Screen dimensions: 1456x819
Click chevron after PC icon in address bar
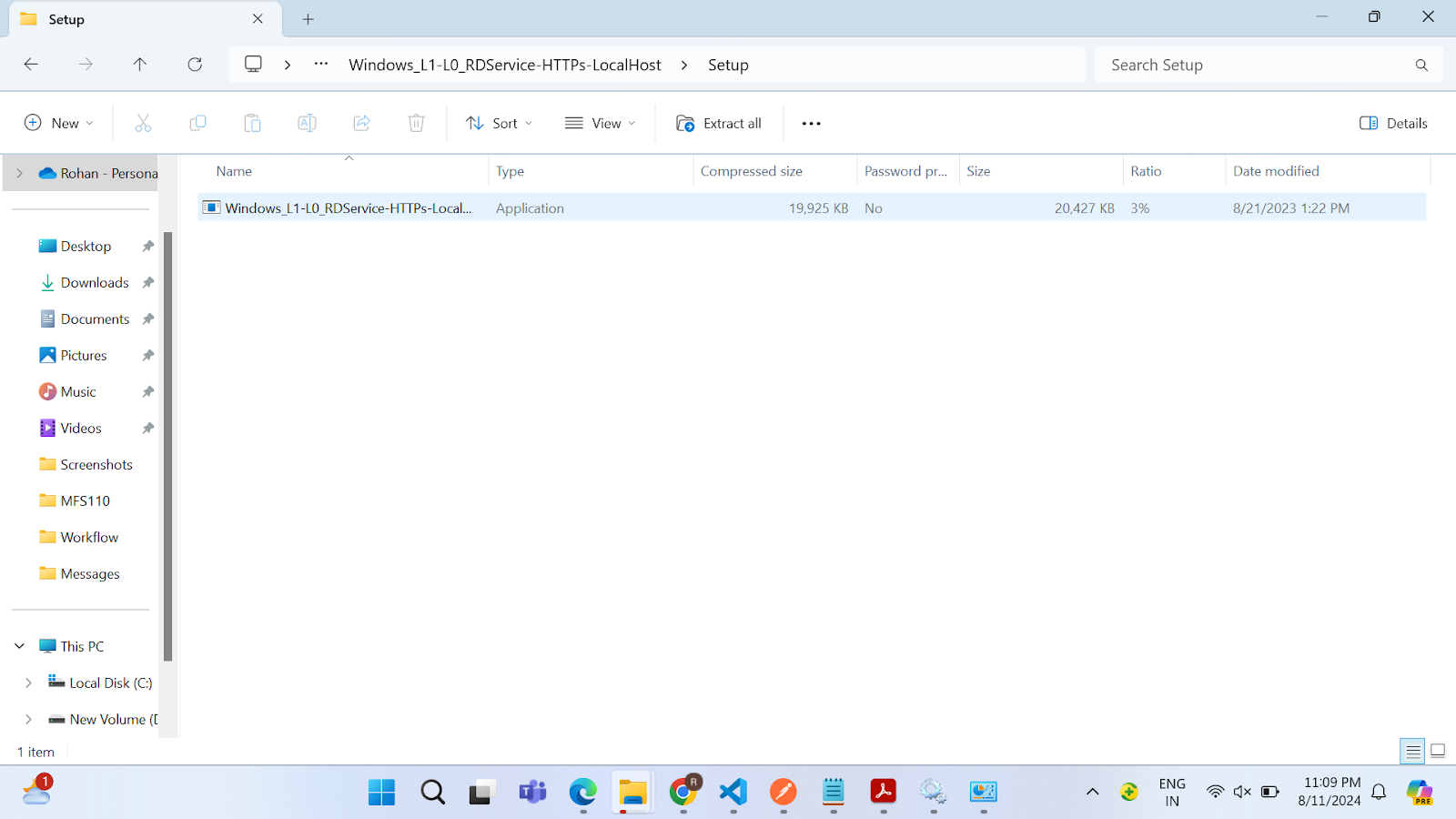pyautogui.click(x=288, y=65)
